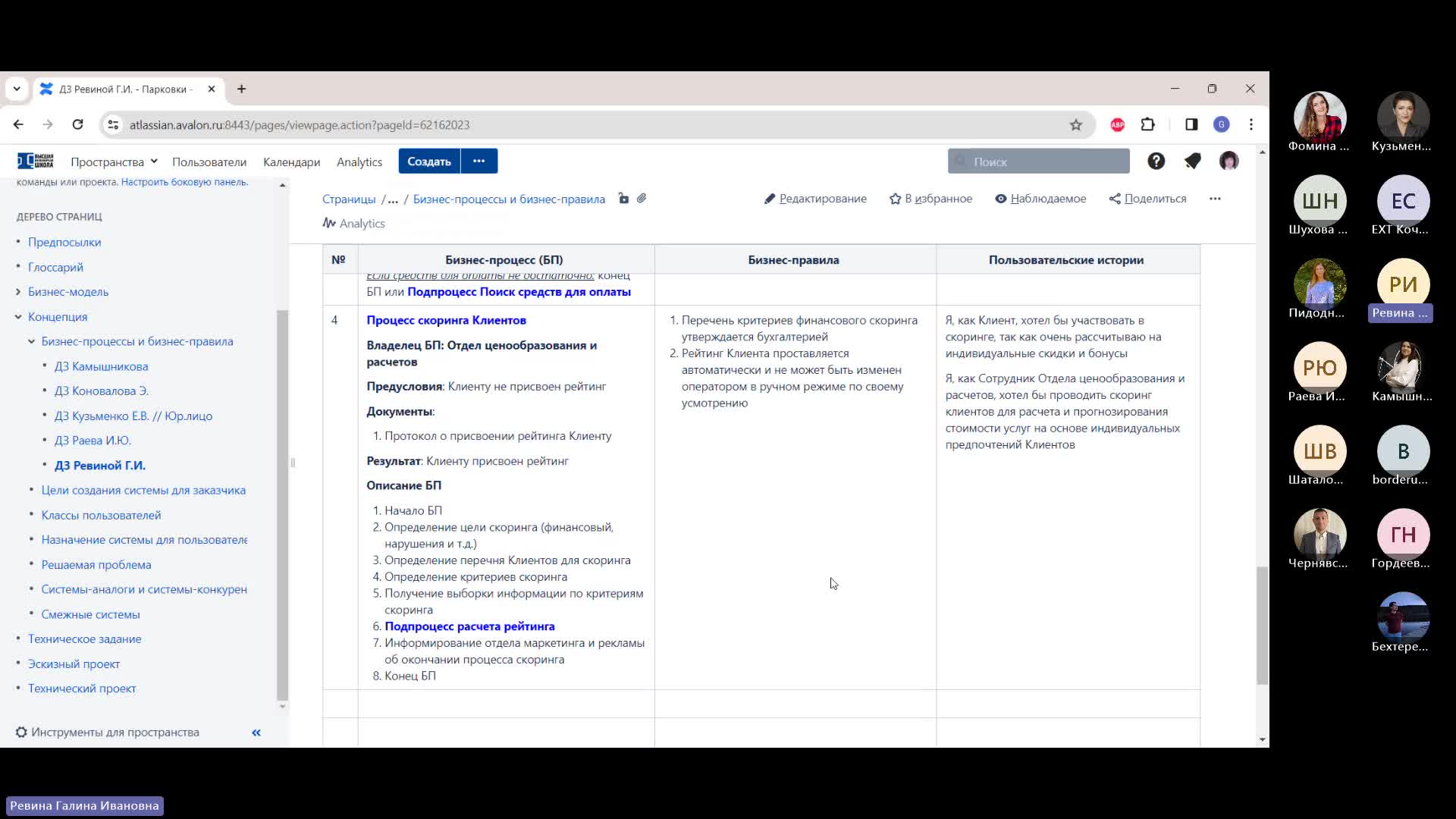Open ДЗ Раева И.Ю. in page tree
Screen dimensions: 1456x819
(x=93, y=441)
